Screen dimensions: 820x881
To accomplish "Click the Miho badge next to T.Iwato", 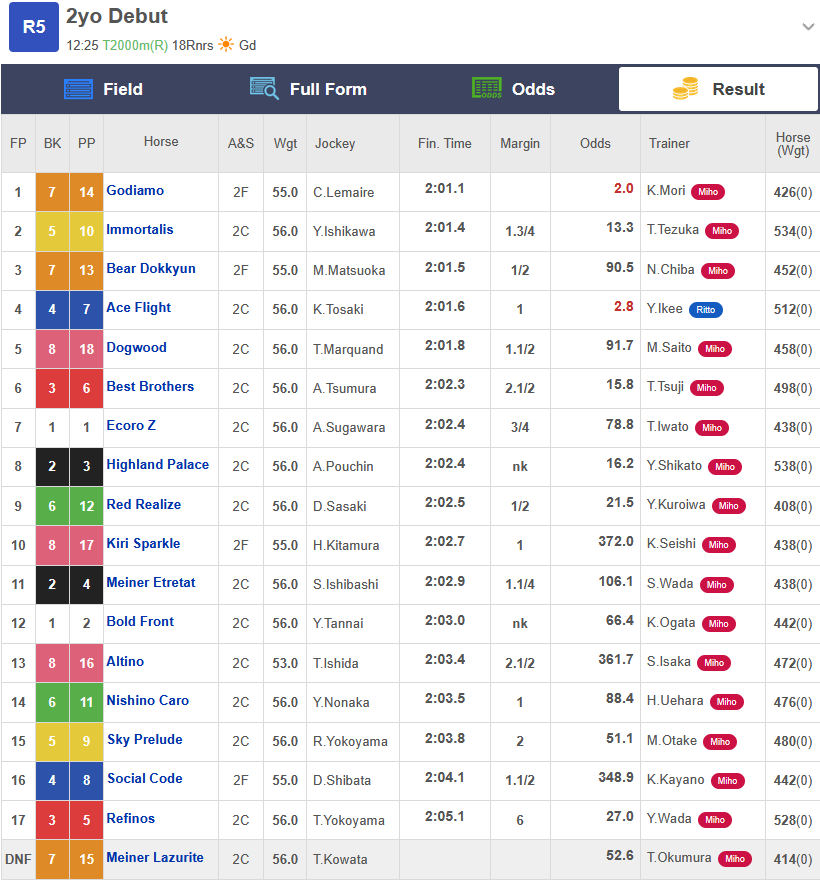I will tap(712, 428).
